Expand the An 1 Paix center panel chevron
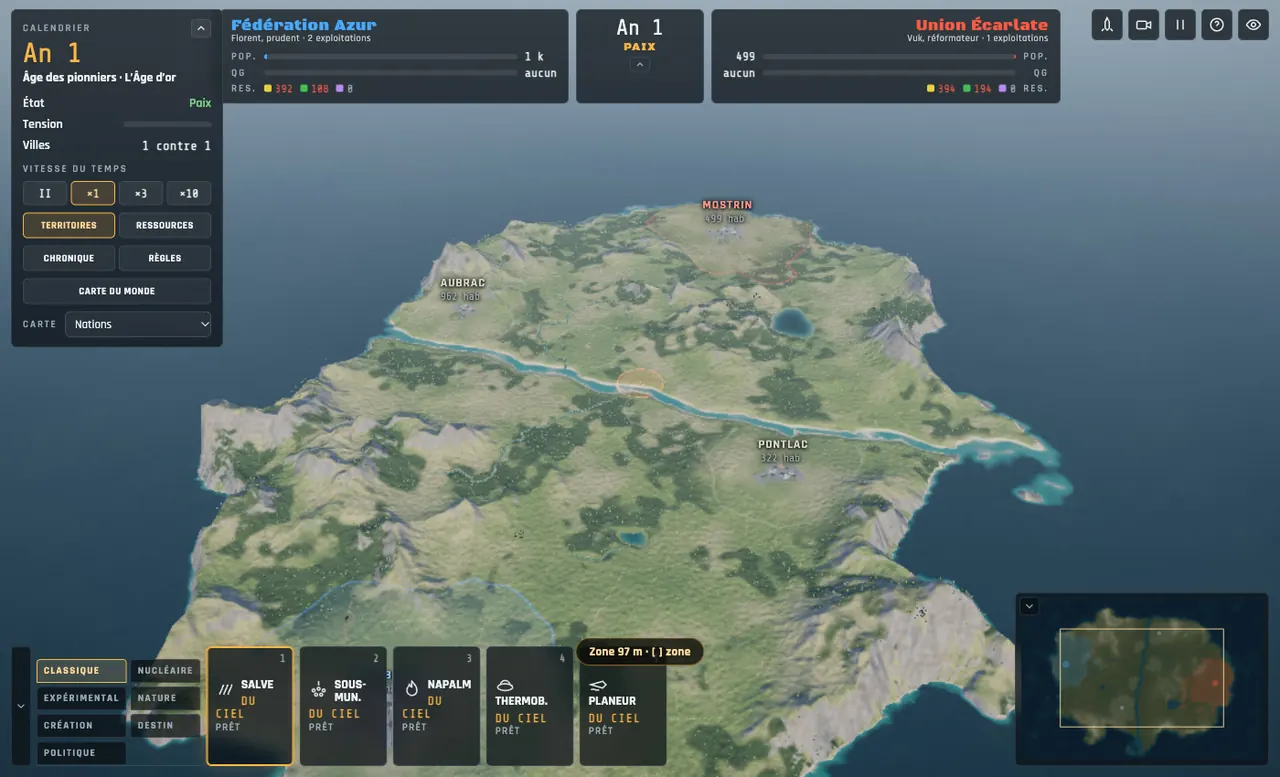 click(640, 65)
